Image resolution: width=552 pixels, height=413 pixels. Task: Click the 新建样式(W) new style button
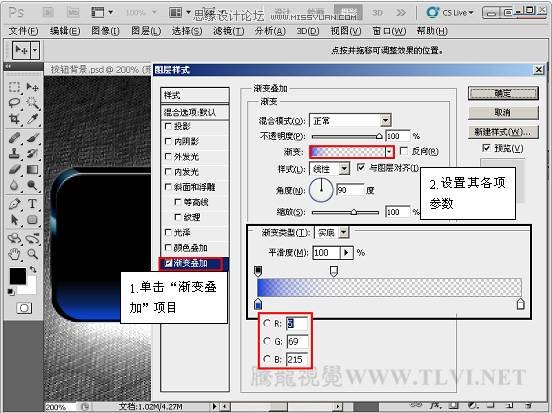click(x=503, y=132)
